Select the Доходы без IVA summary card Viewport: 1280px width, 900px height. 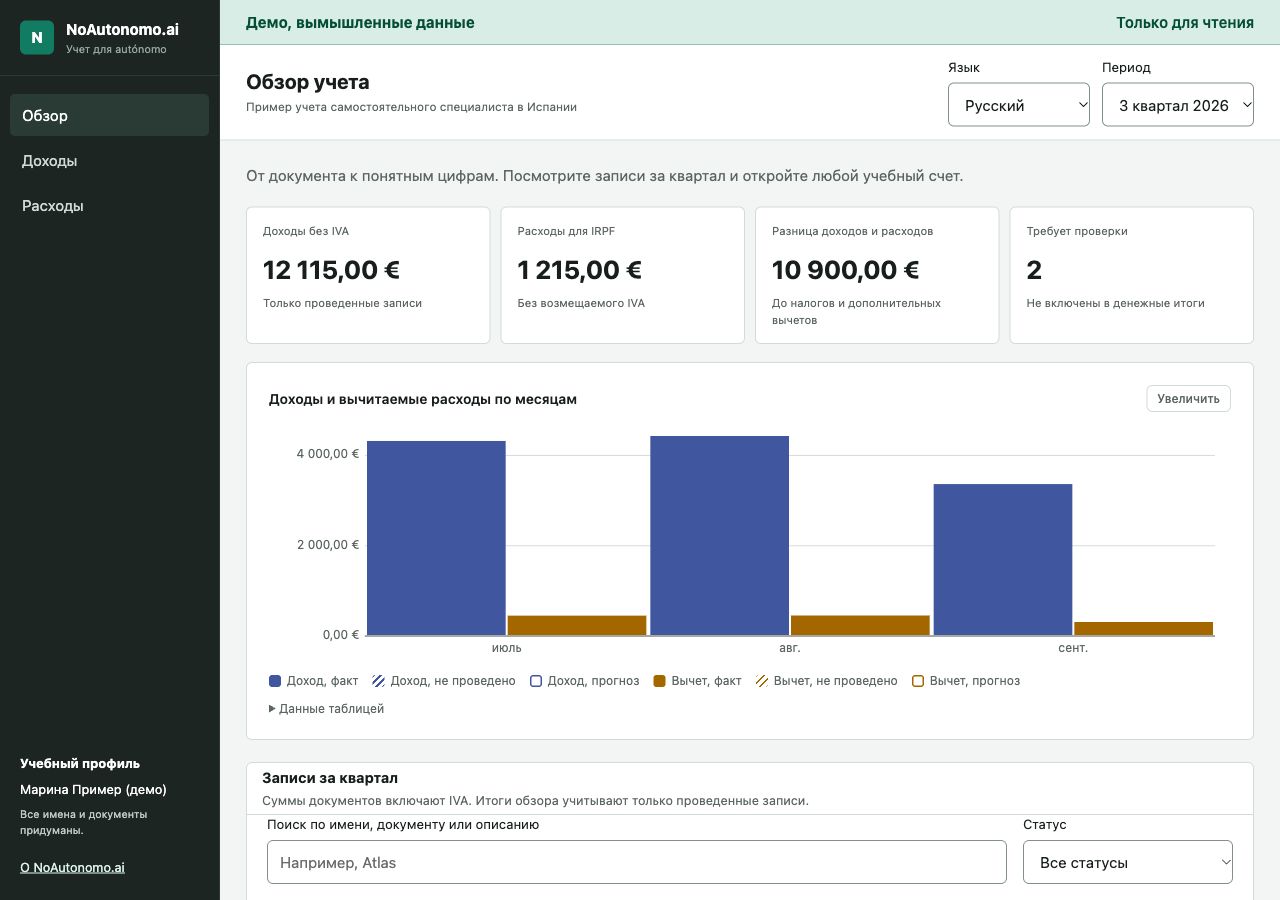[x=368, y=275]
